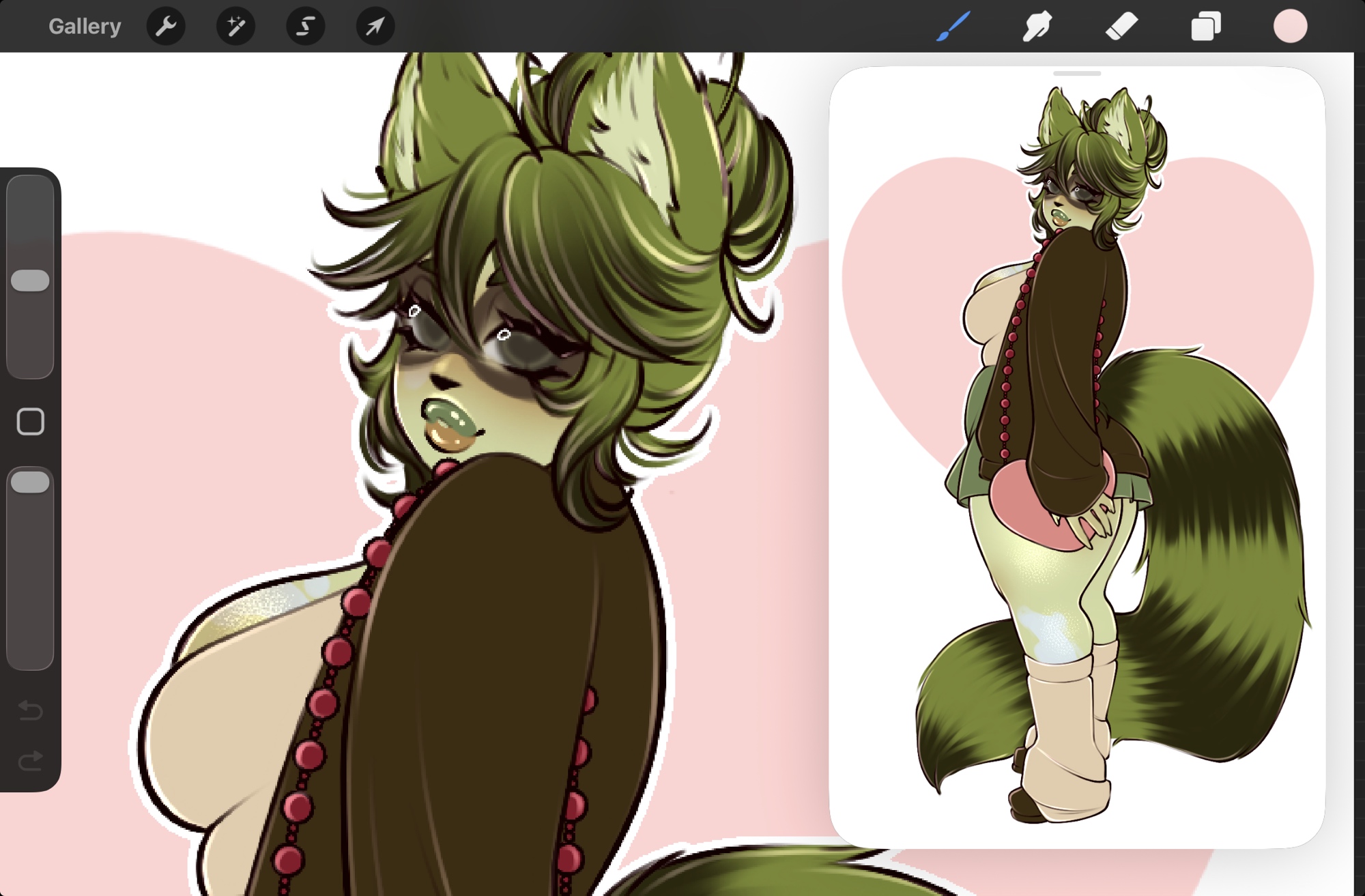Click the upper track of size slider
1365x896 pixels.
pyautogui.click(x=31, y=218)
